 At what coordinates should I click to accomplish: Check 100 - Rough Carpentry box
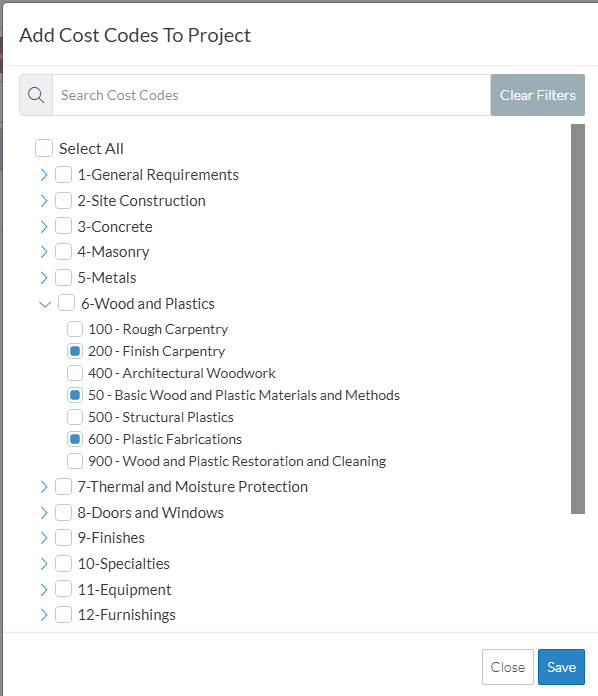click(75, 329)
